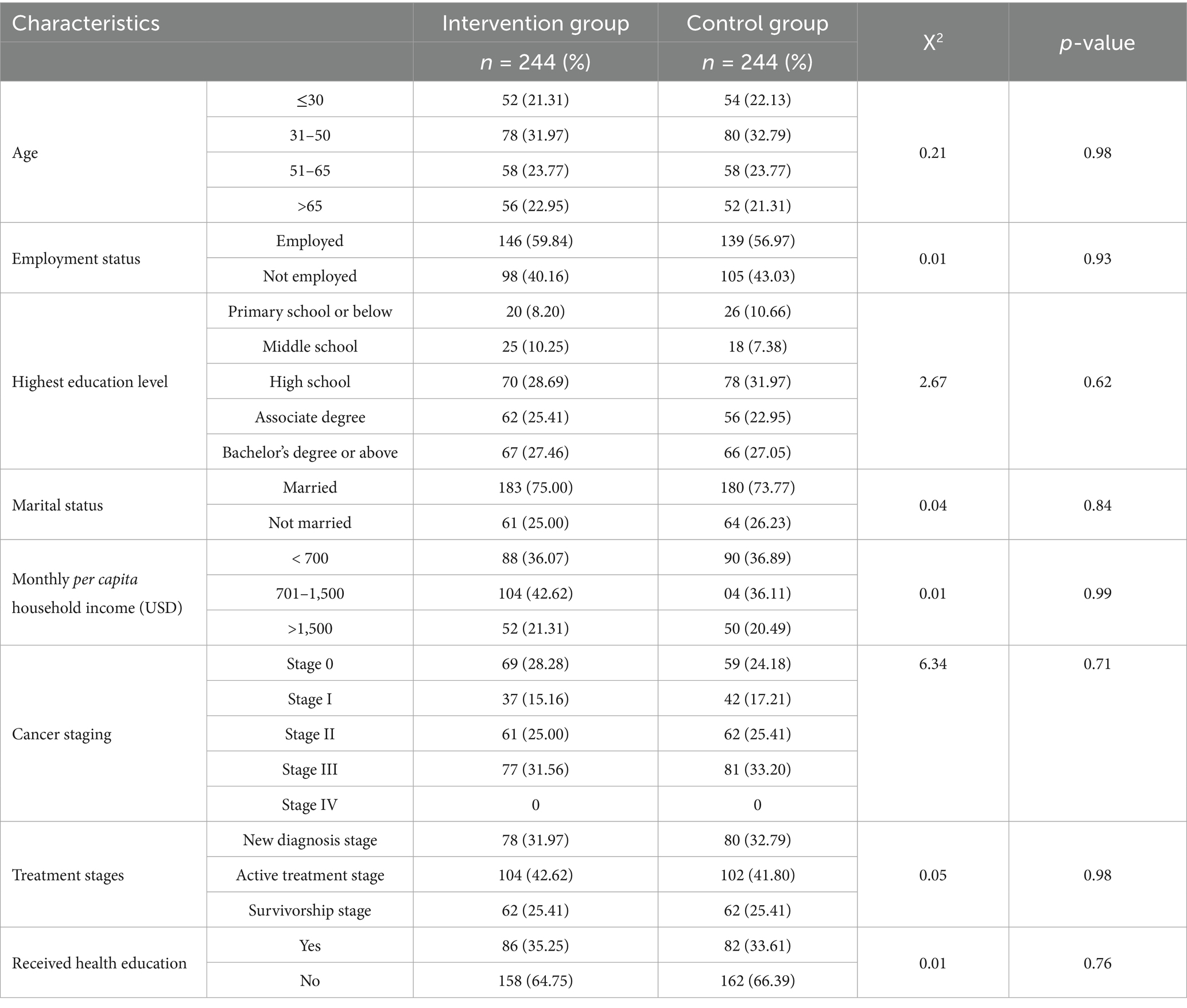Click the Intervention group header
Image resolution: width=1187 pixels, height=1008 pixels.
point(535,24)
